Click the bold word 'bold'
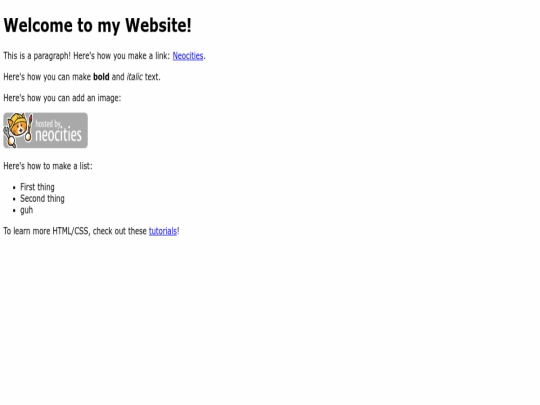 point(101,77)
